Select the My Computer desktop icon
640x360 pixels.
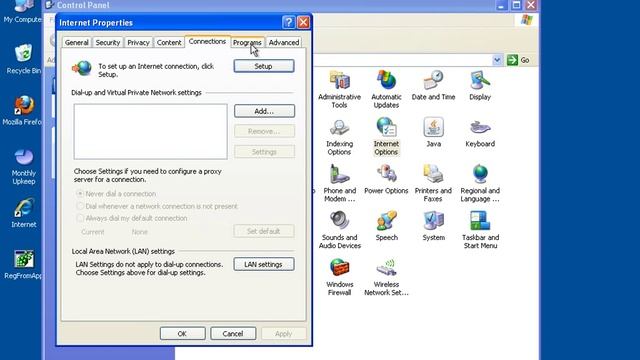(22, 11)
